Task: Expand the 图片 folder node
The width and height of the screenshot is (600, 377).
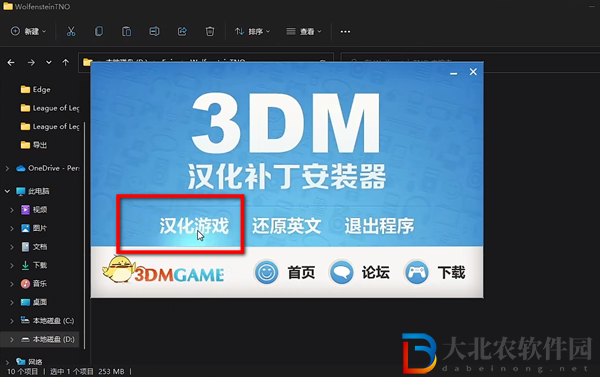Action: point(12,228)
